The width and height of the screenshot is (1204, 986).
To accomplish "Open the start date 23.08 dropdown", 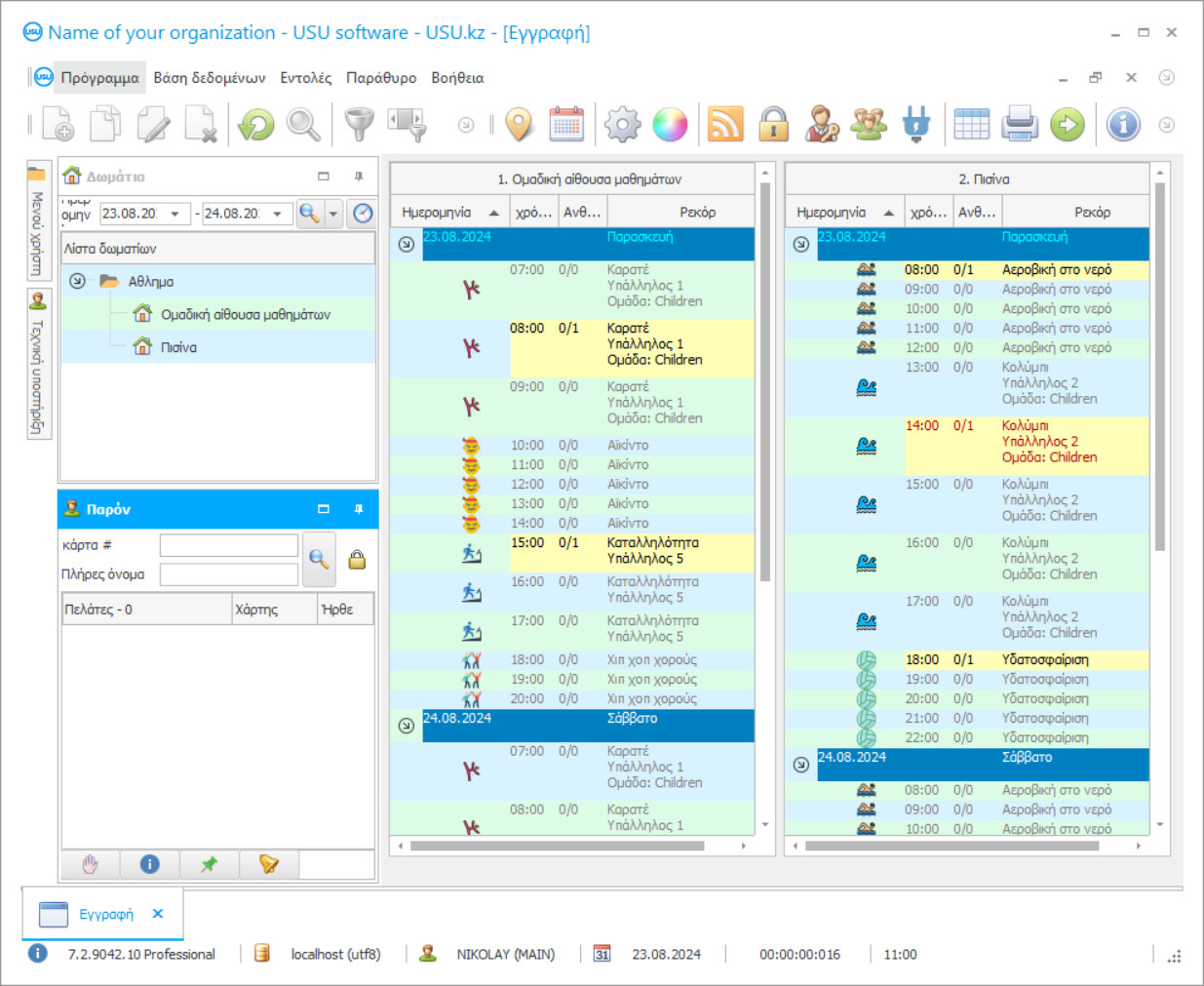I will (175, 214).
